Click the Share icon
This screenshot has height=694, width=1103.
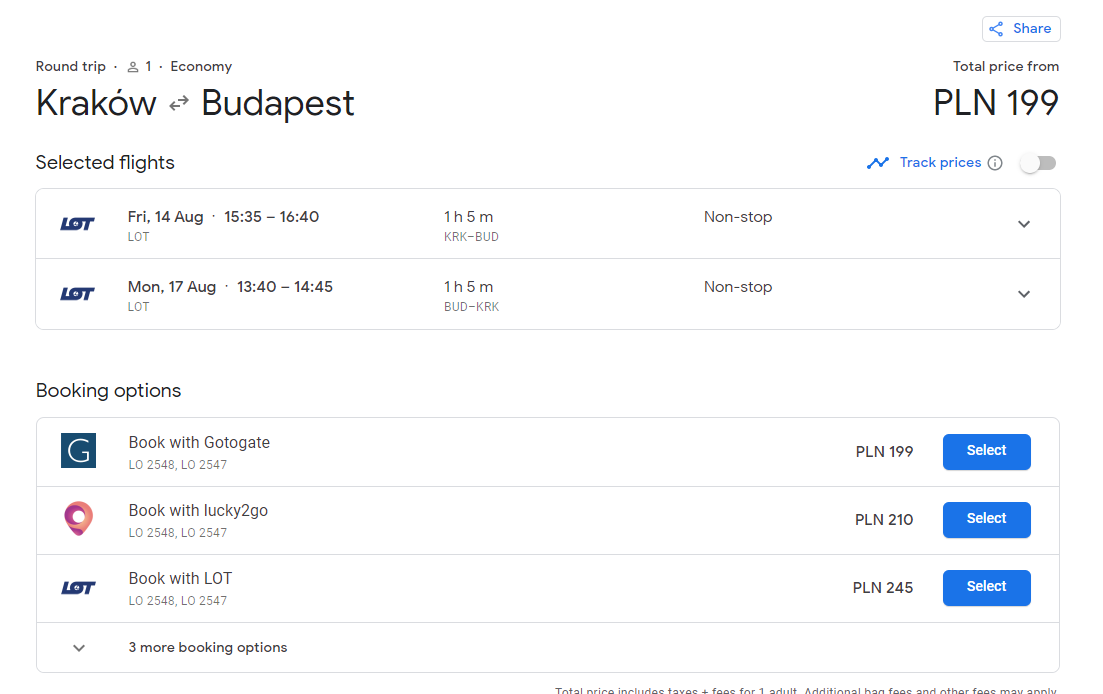pos(996,29)
